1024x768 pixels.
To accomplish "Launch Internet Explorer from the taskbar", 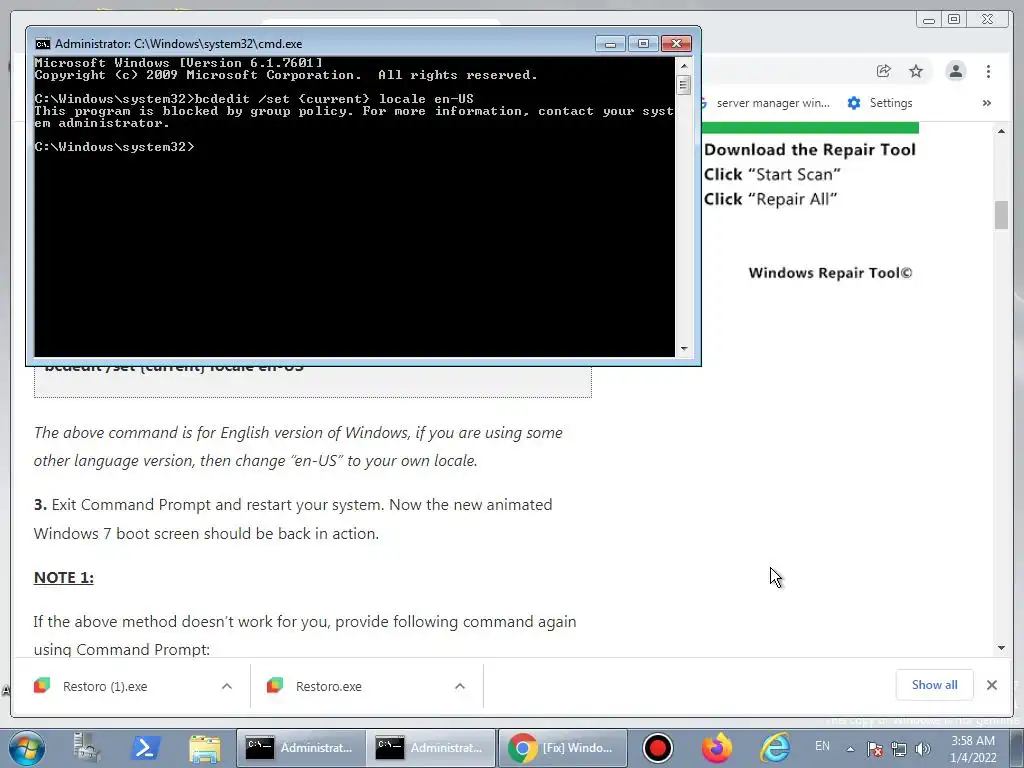I will pos(775,748).
